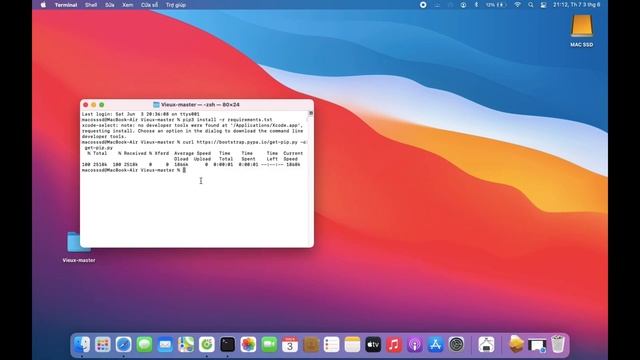
Task: Click the Terminal window title proxy folder icon
Action: 156,105
